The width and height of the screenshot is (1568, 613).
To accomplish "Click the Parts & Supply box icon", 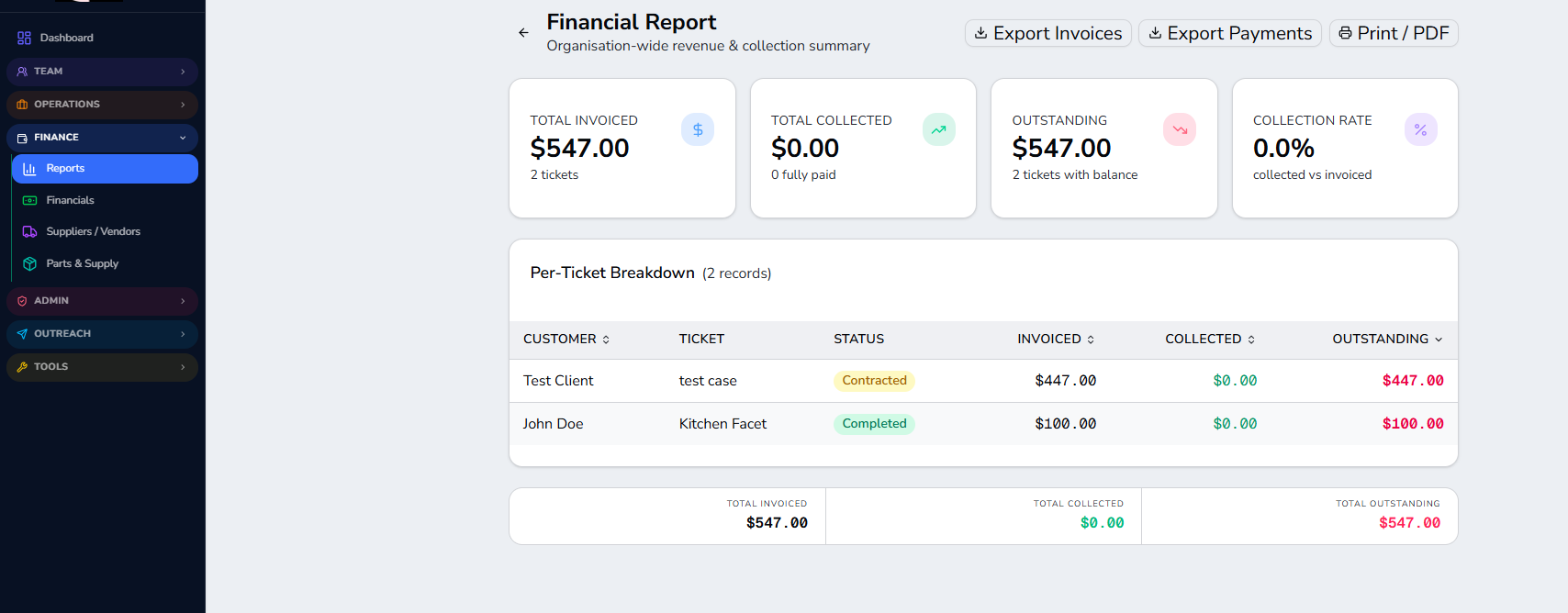I will click(x=29, y=263).
